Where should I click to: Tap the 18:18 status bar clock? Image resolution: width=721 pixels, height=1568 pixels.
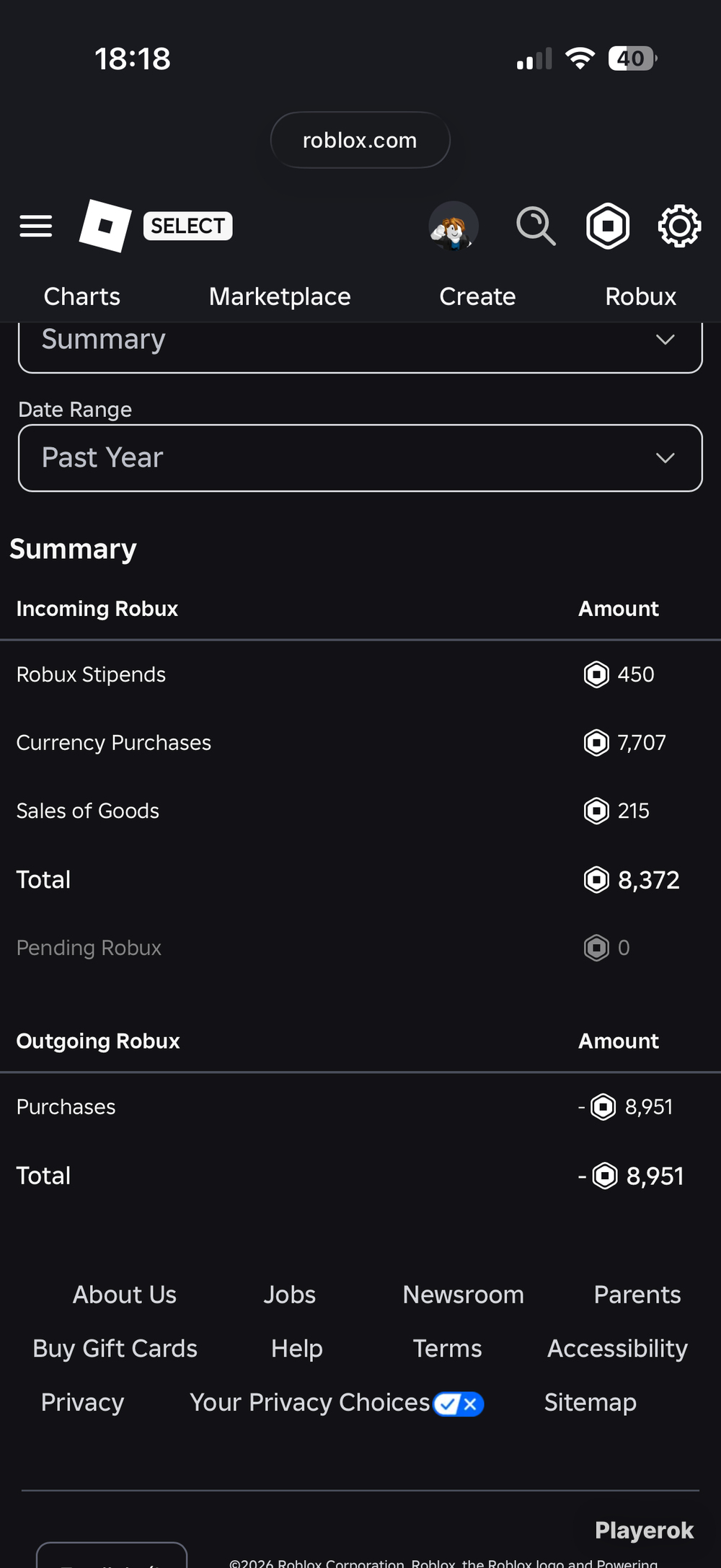[133, 58]
